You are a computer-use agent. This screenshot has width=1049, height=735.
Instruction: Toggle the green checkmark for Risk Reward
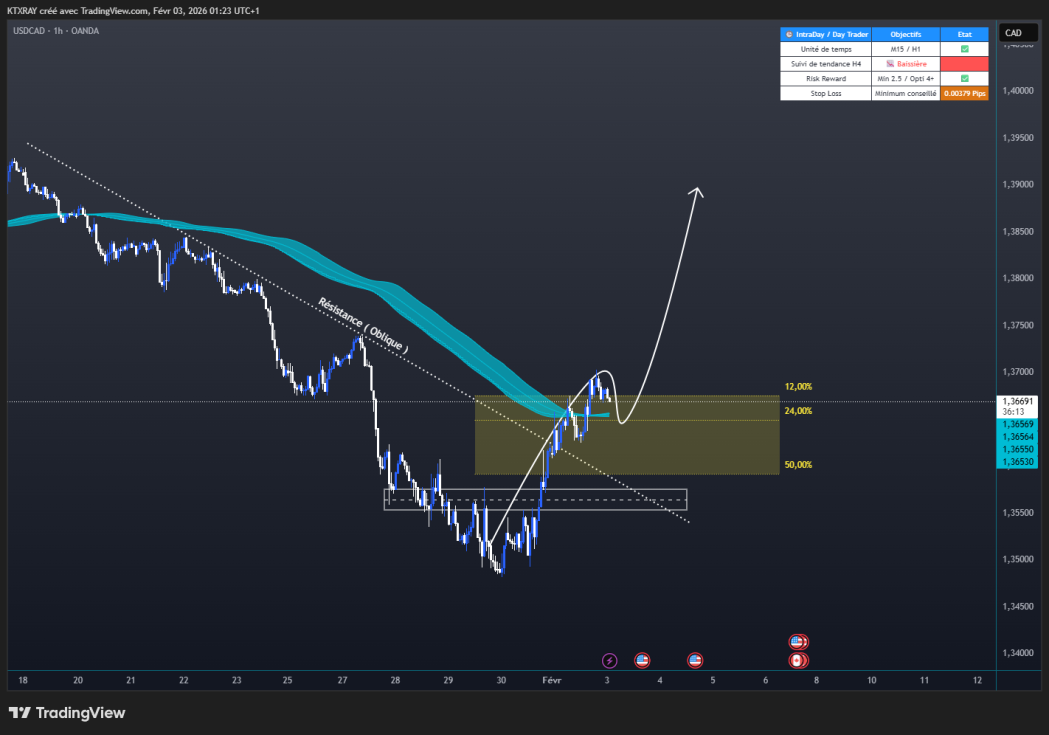[x=963, y=78]
